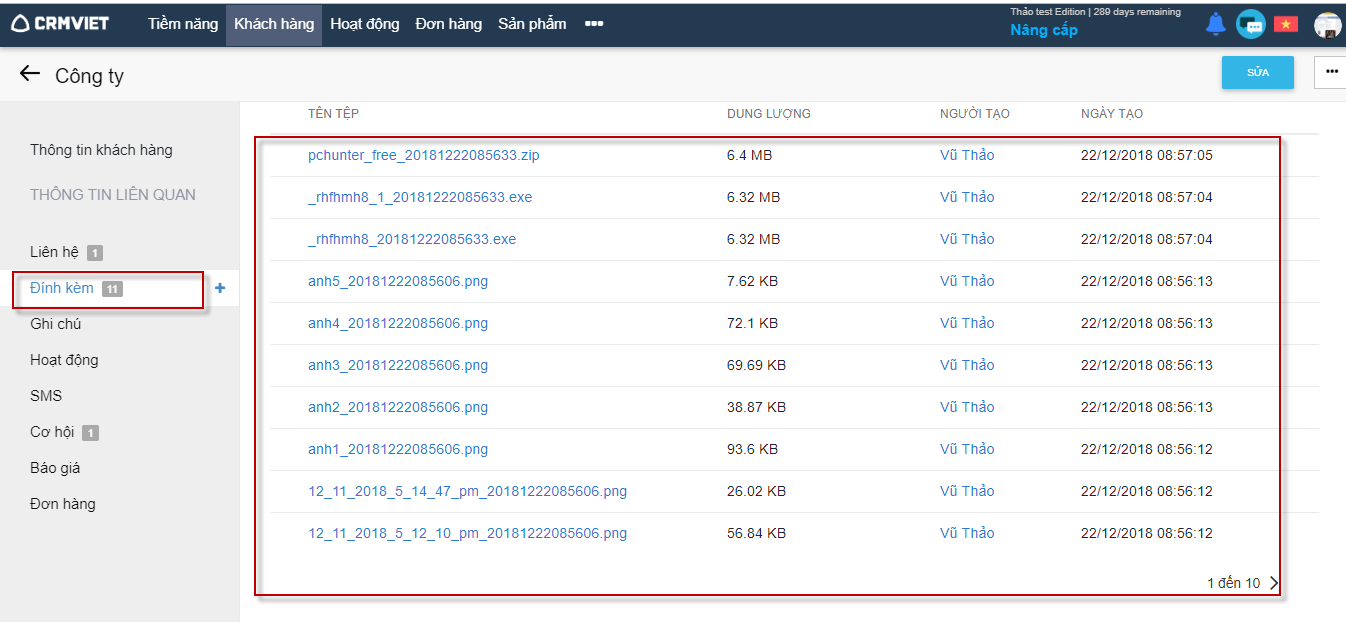Click the CRMVIET logo
Viewport: 1346px width, 622px height.
click(x=60, y=23)
